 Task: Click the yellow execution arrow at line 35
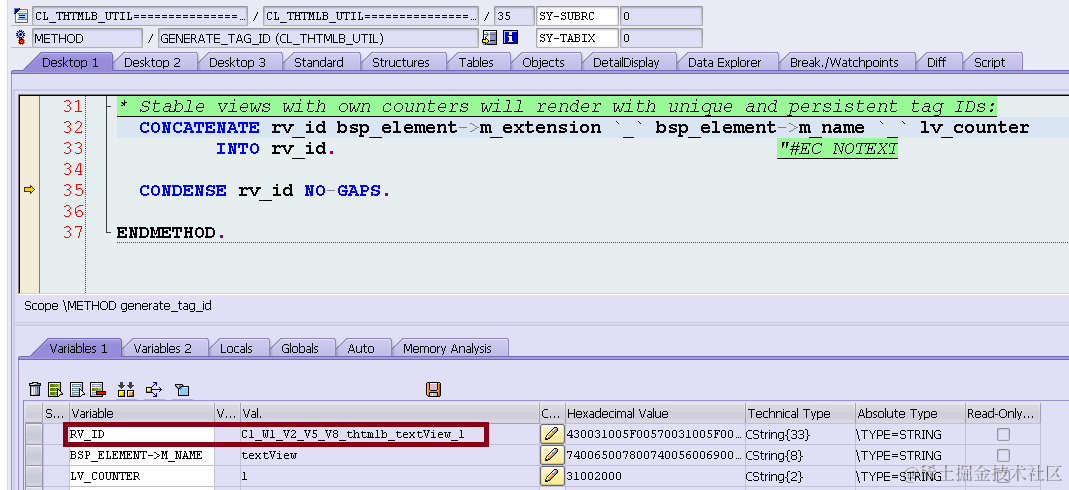point(29,189)
